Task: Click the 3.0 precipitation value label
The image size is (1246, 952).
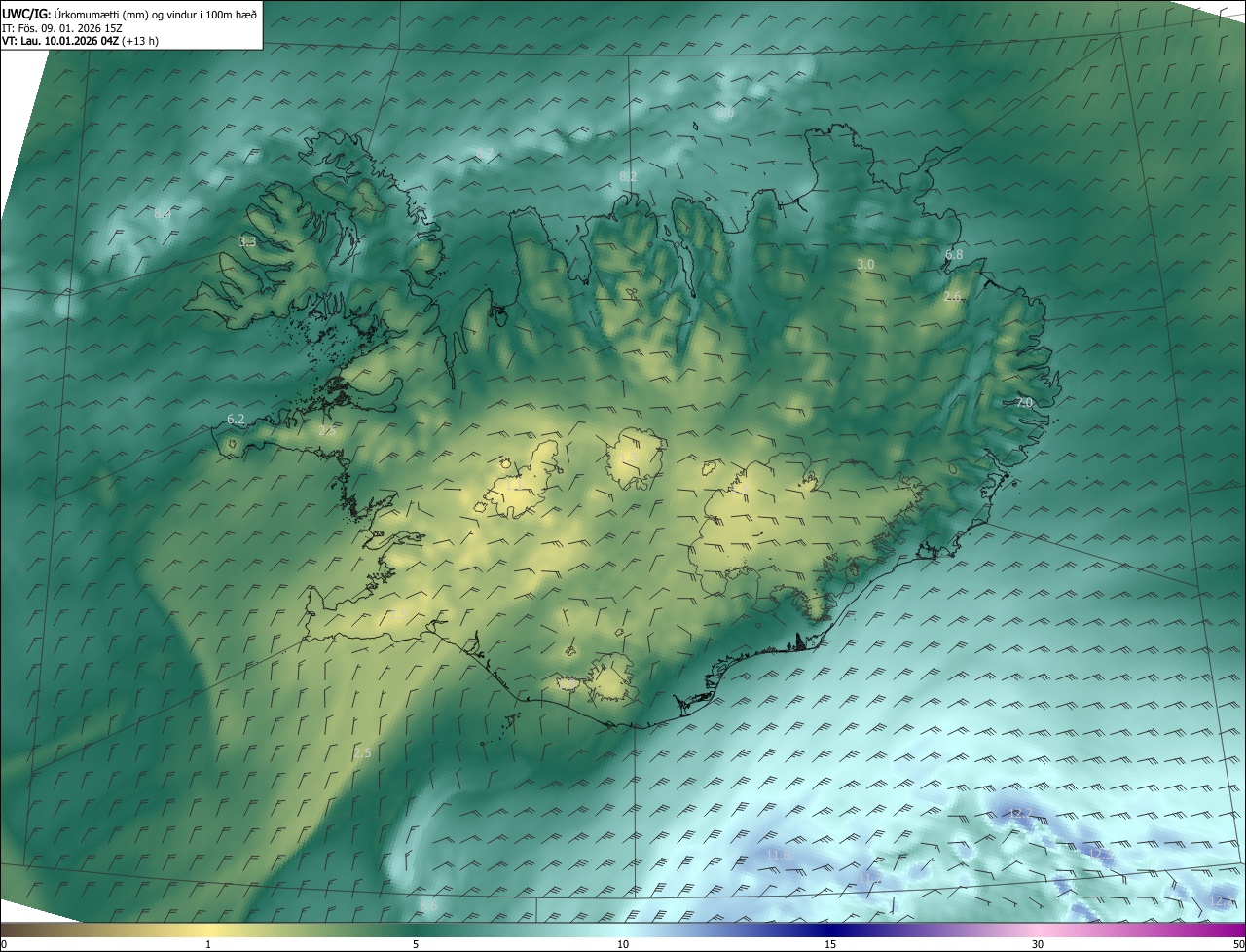Action: (x=865, y=265)
